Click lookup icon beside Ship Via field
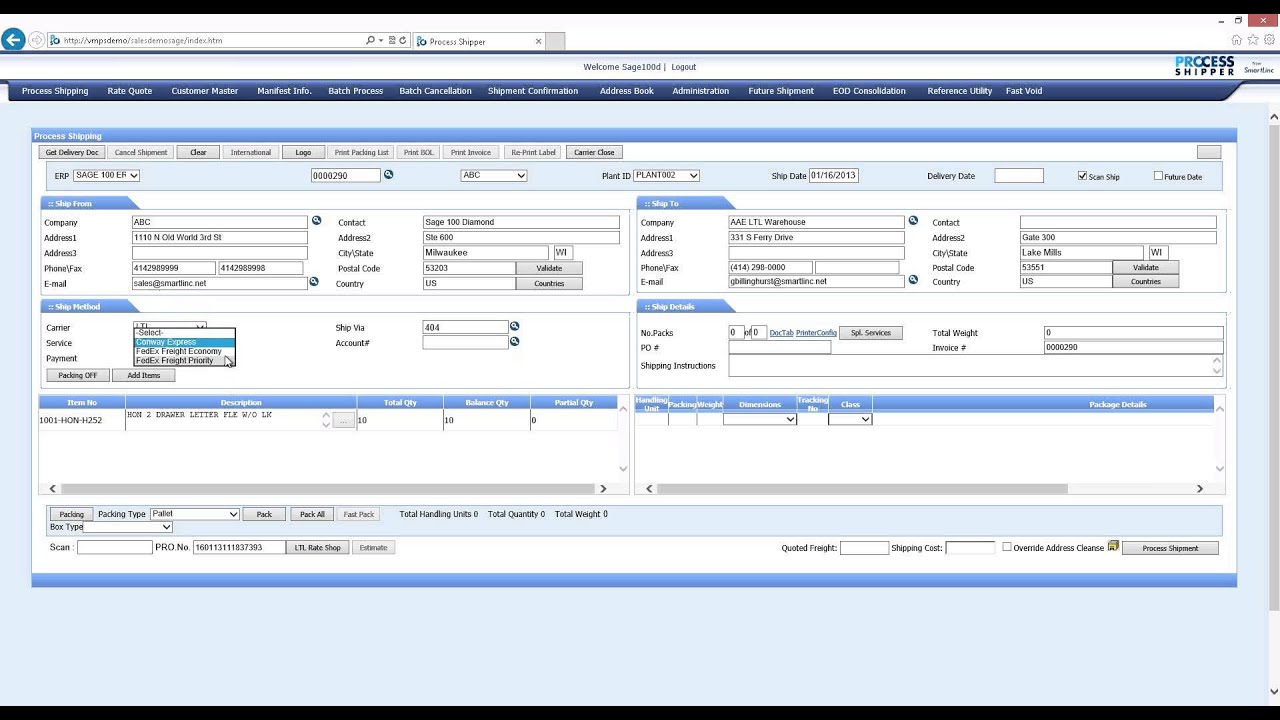1280x720 pixels. (x=515, y=326)
